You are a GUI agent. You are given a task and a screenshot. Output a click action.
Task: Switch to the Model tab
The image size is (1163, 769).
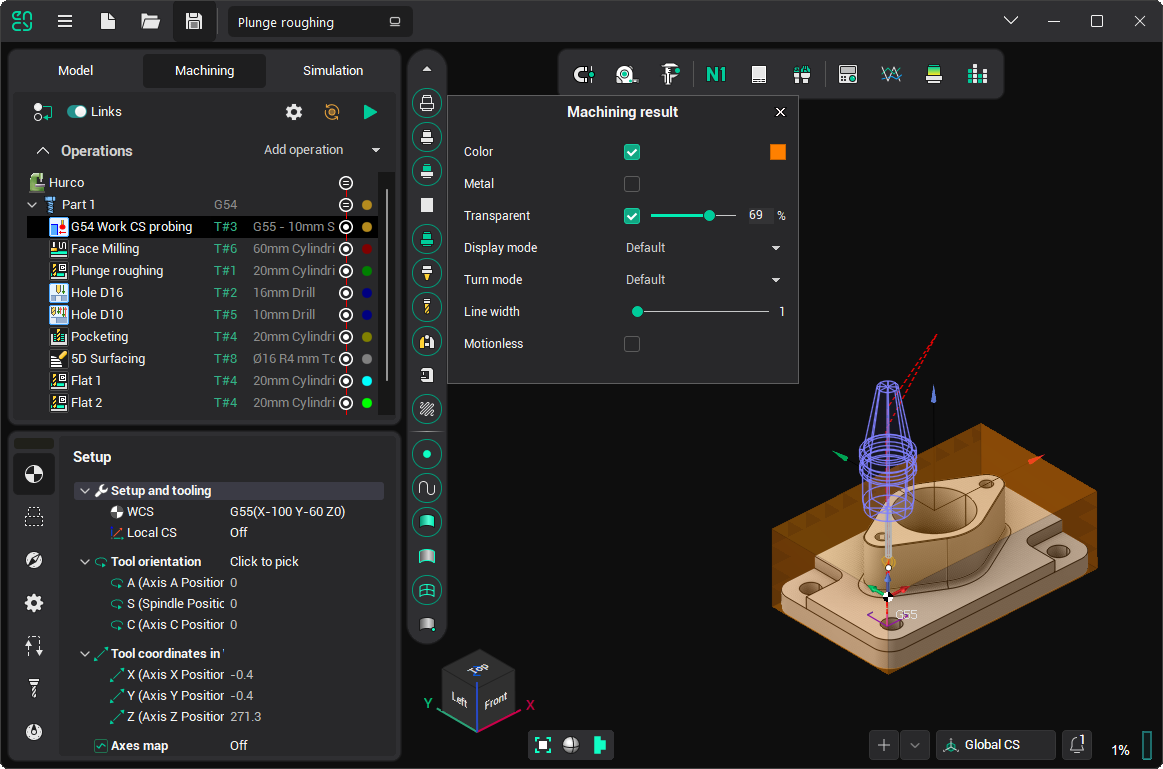76,71
